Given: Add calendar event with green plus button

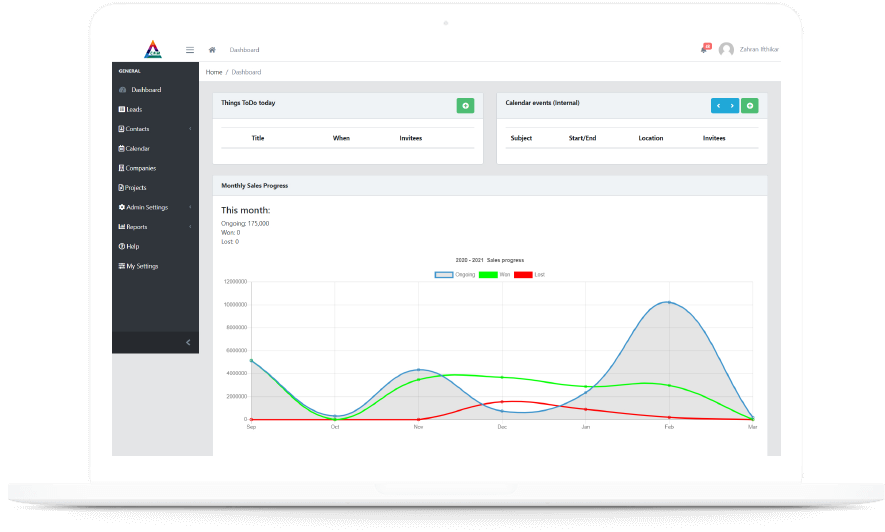Looking at the screenshot, I should [x=750, y=105].
